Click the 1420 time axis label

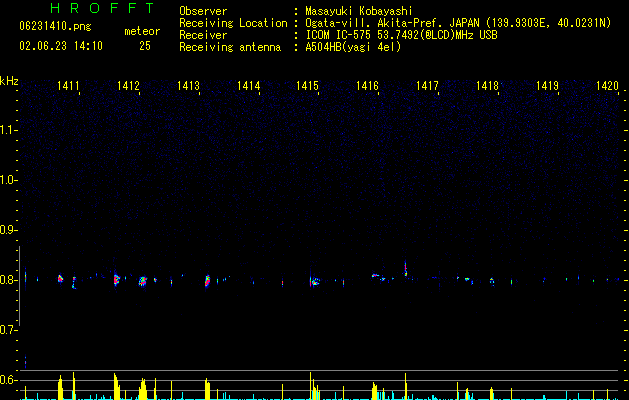coord(607,86)
